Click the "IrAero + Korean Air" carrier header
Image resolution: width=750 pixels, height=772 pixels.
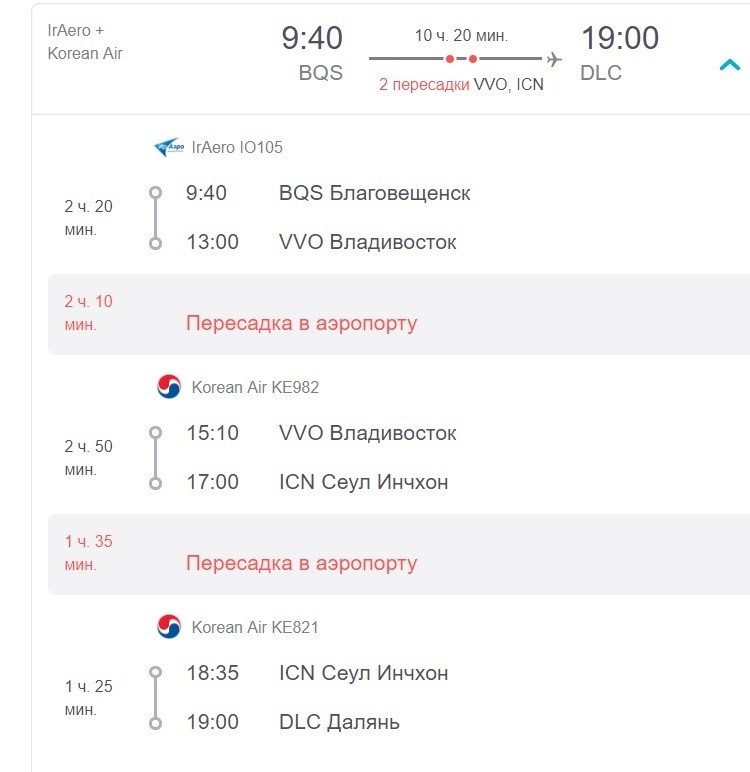[x=85, y=42]
